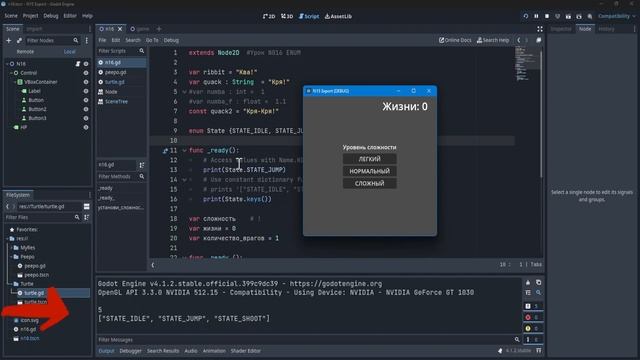Image resolution: width=640 pixels, height=360 pixels.
Task: Select peepo.gd in the script list
Action: 116,72
